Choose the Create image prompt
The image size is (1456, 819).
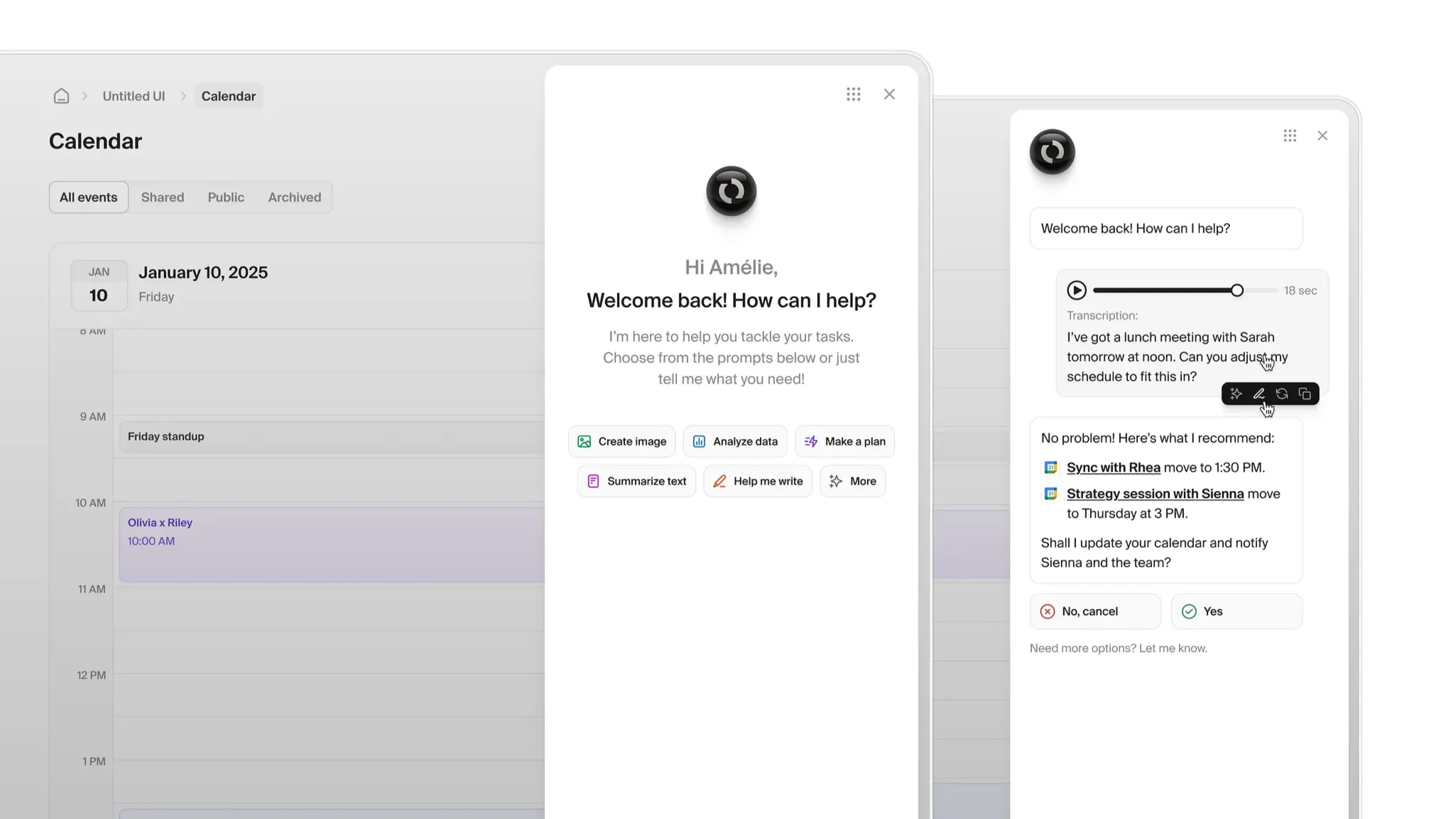(x=621, y=441)
